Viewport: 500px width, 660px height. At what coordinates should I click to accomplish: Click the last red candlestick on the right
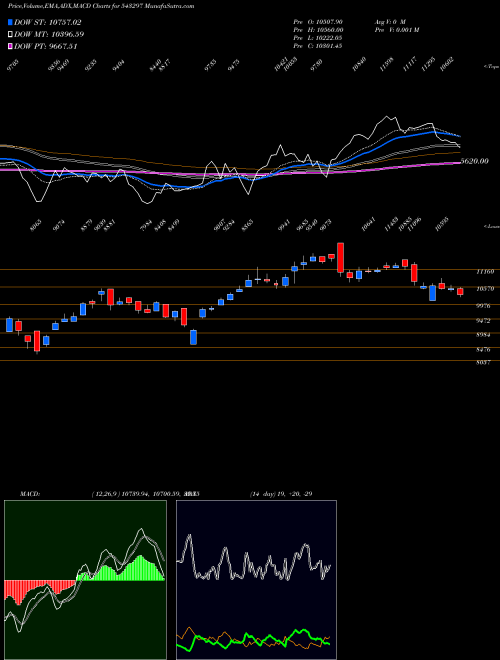coord(460,292)
